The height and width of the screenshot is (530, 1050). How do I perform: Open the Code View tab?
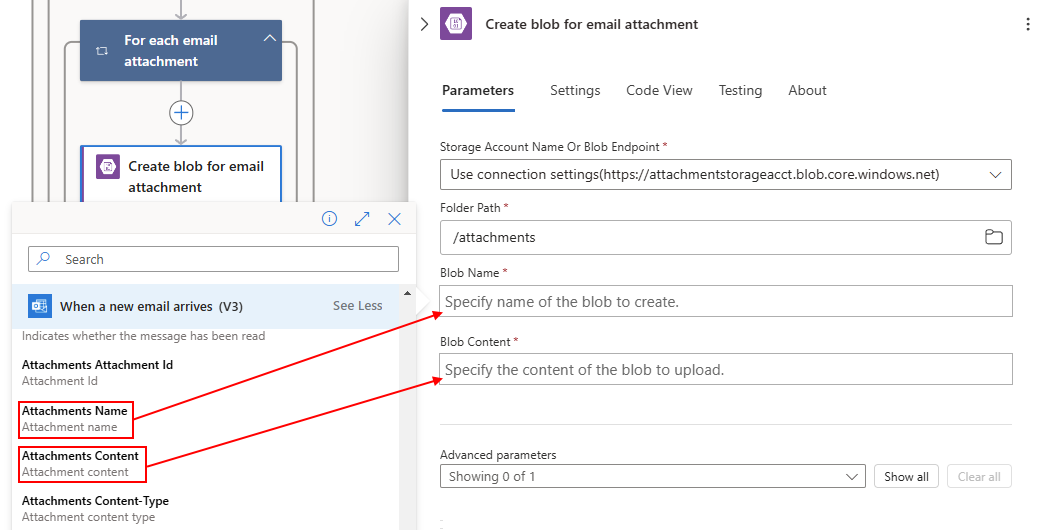point(659,90)
